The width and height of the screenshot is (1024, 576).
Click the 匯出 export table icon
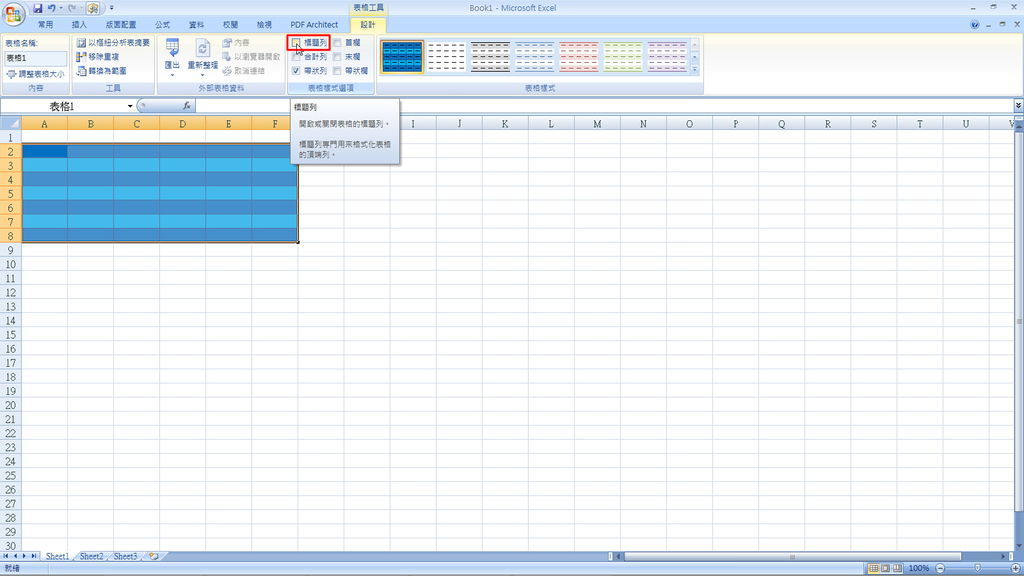(x=172, y=48)
